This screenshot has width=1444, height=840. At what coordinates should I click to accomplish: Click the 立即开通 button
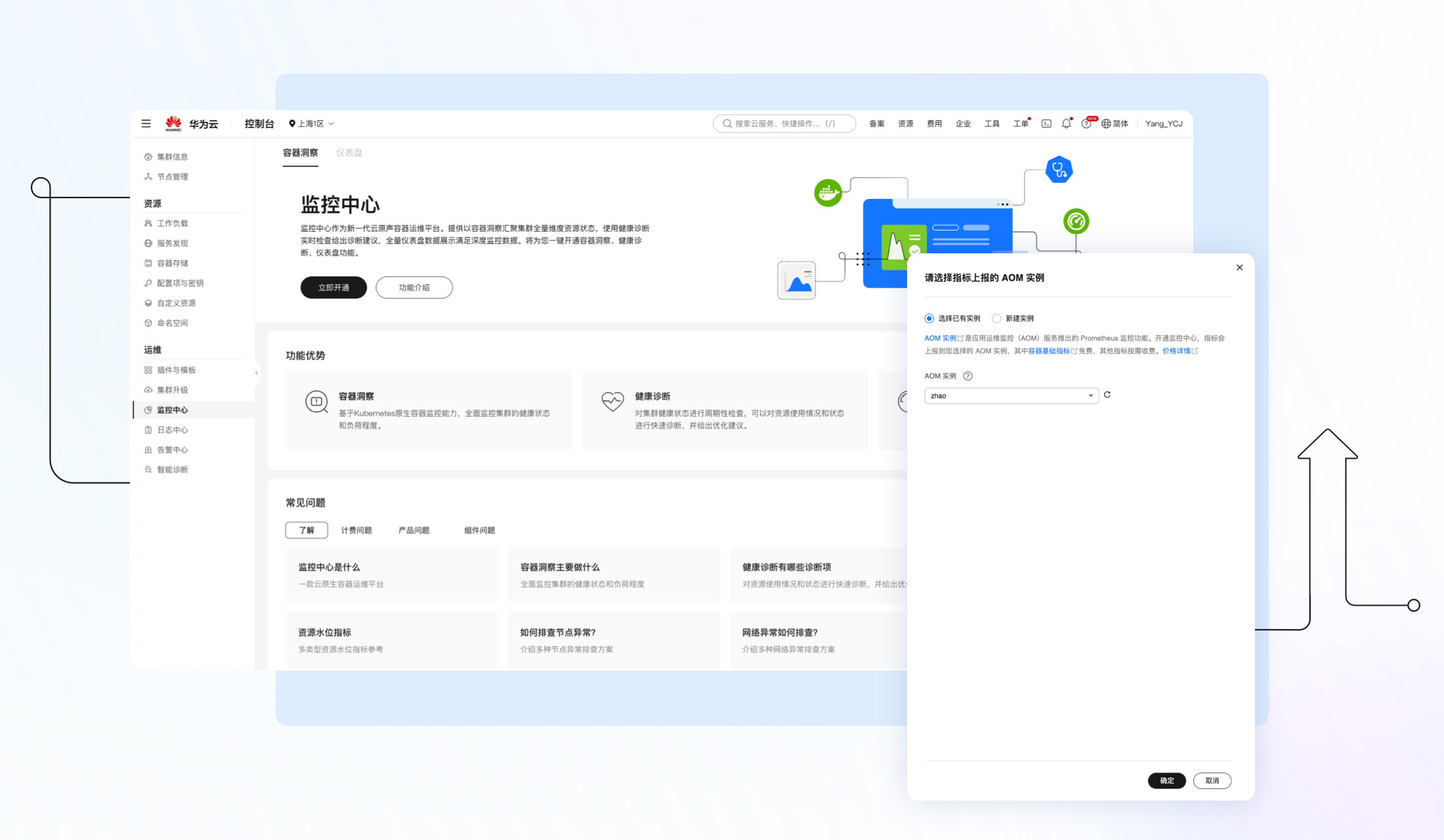click(x=333, y=287)
